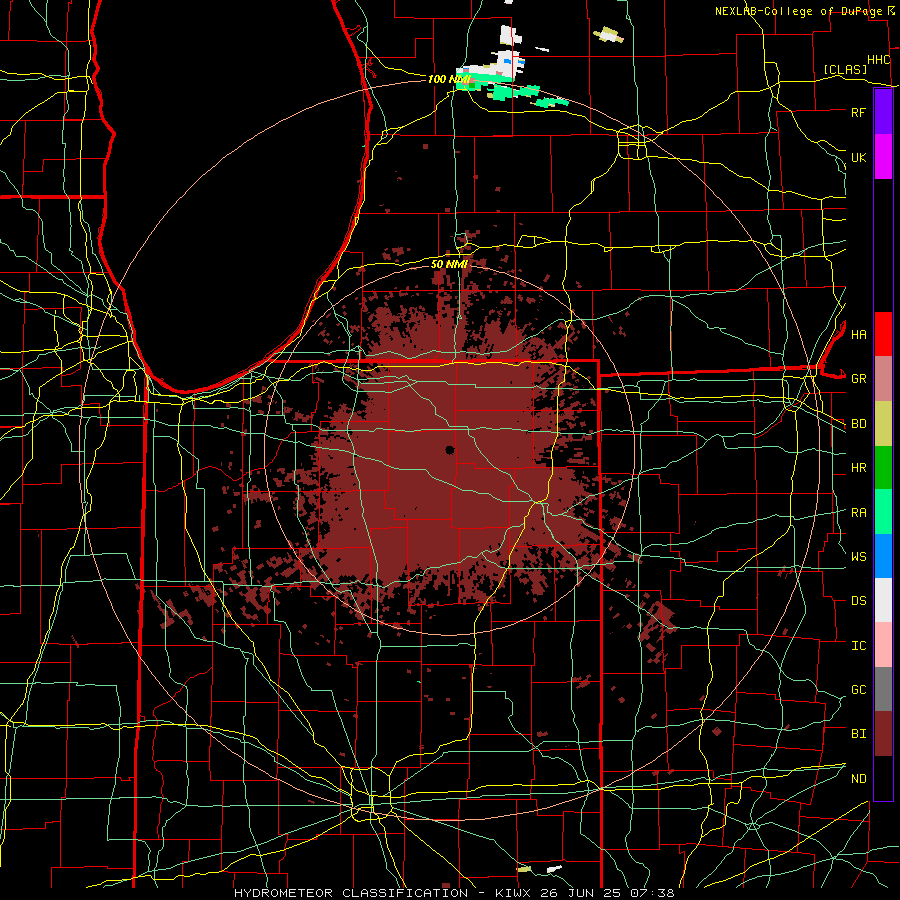The image size is (900, 900).
Task: Click the HA legend label
Action: 858,335
